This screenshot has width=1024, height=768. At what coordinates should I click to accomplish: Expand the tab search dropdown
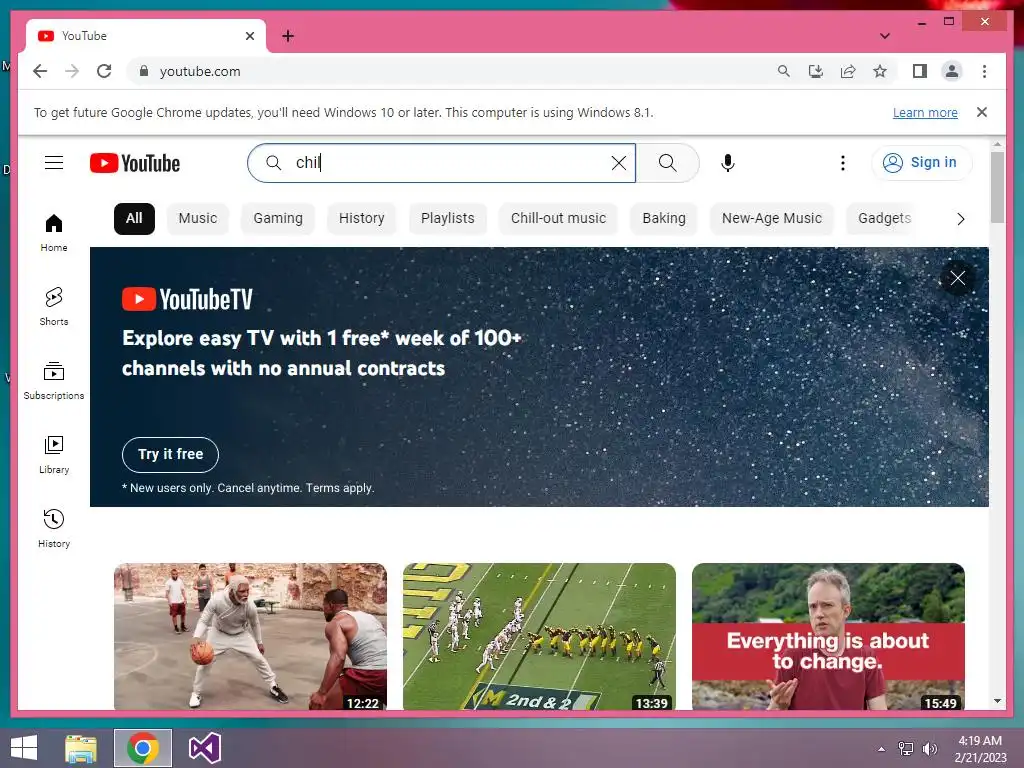tap(884, 36)
